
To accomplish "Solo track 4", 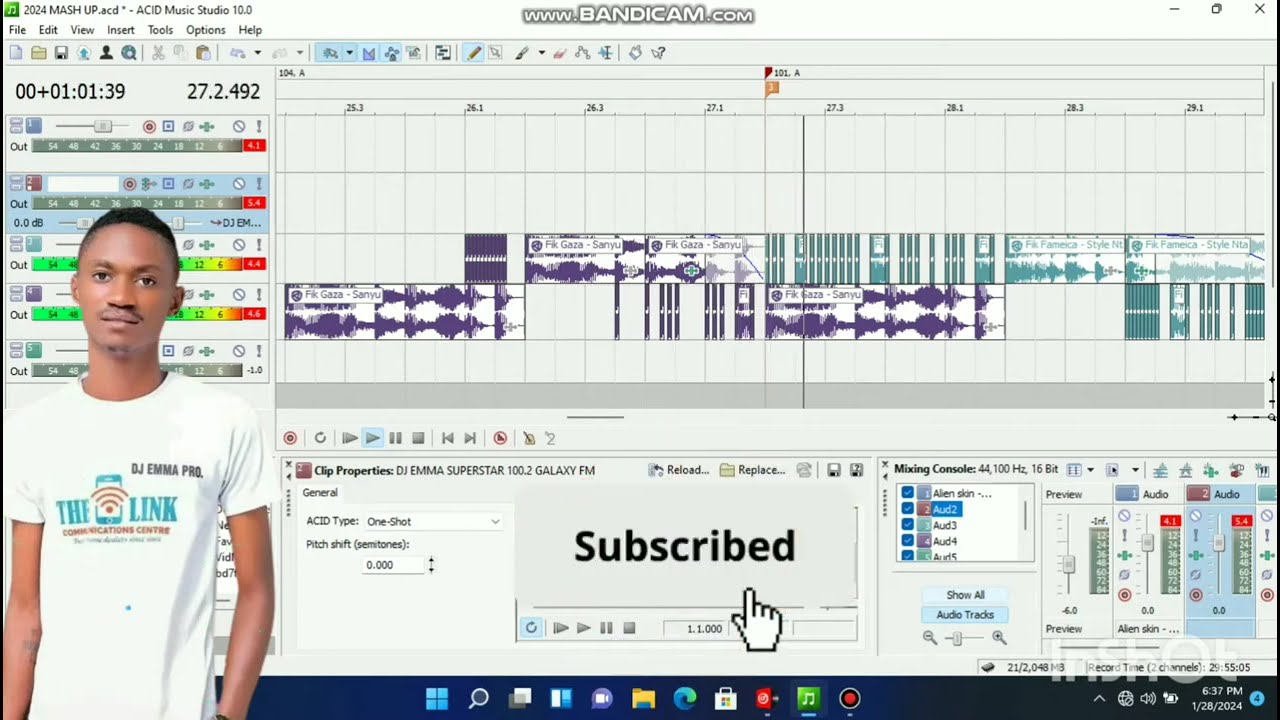I will 259,294.
